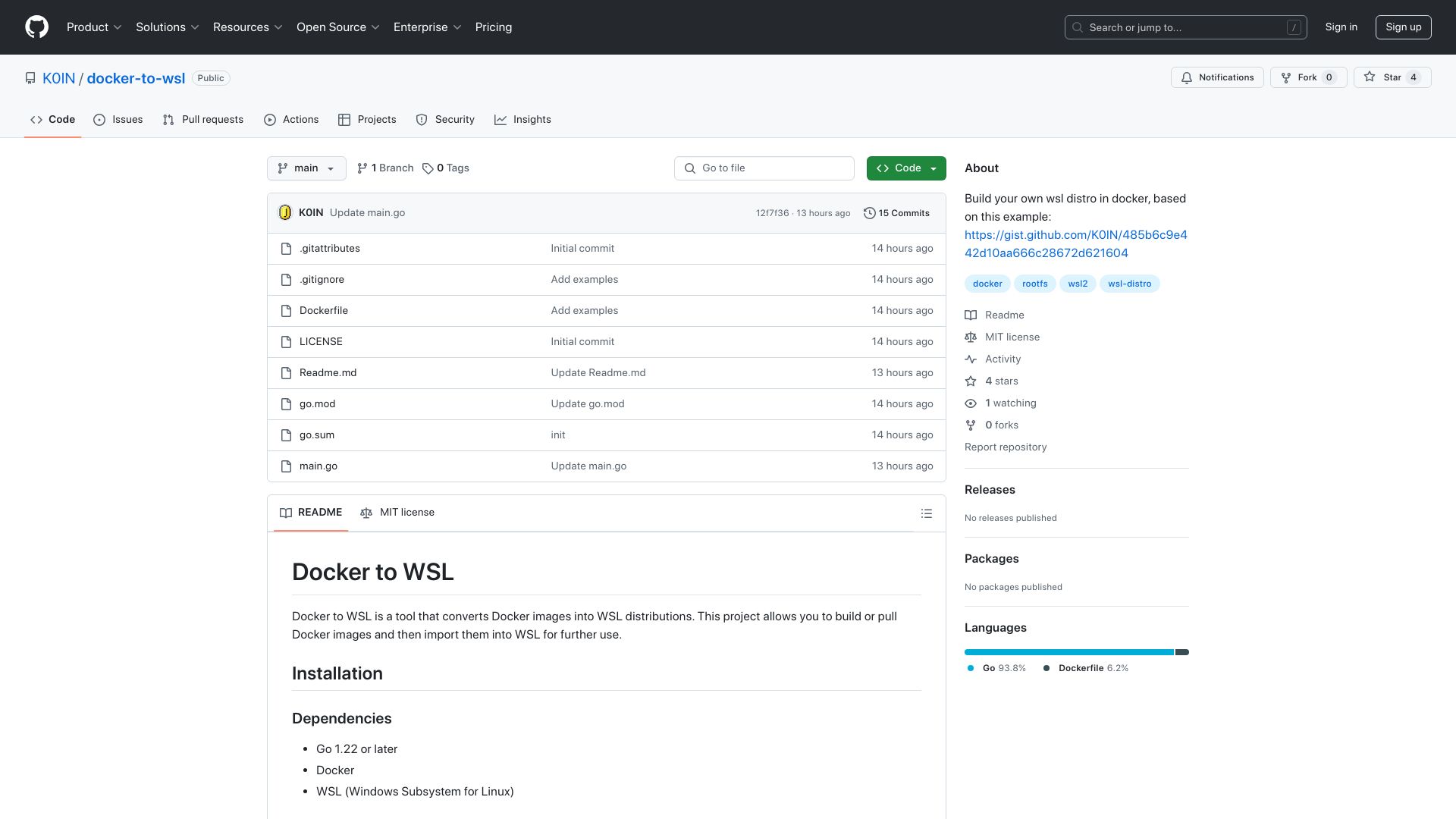This screenshot has height=819, width=1456.
Task: Expand the Enterprise menu
Action: point(428,27)
